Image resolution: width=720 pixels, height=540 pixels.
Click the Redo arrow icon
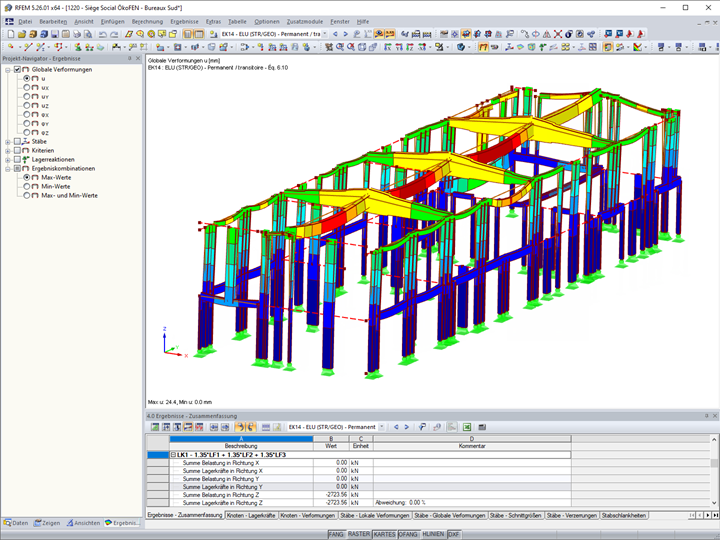pyautogui.click(x=114, y=34)
